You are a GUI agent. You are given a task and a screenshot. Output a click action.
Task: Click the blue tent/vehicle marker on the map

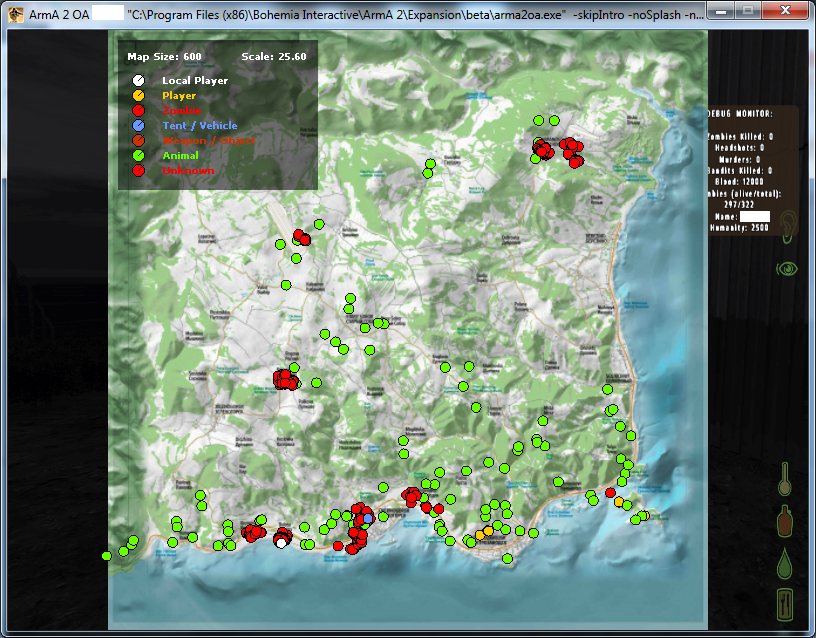(368, 518)
